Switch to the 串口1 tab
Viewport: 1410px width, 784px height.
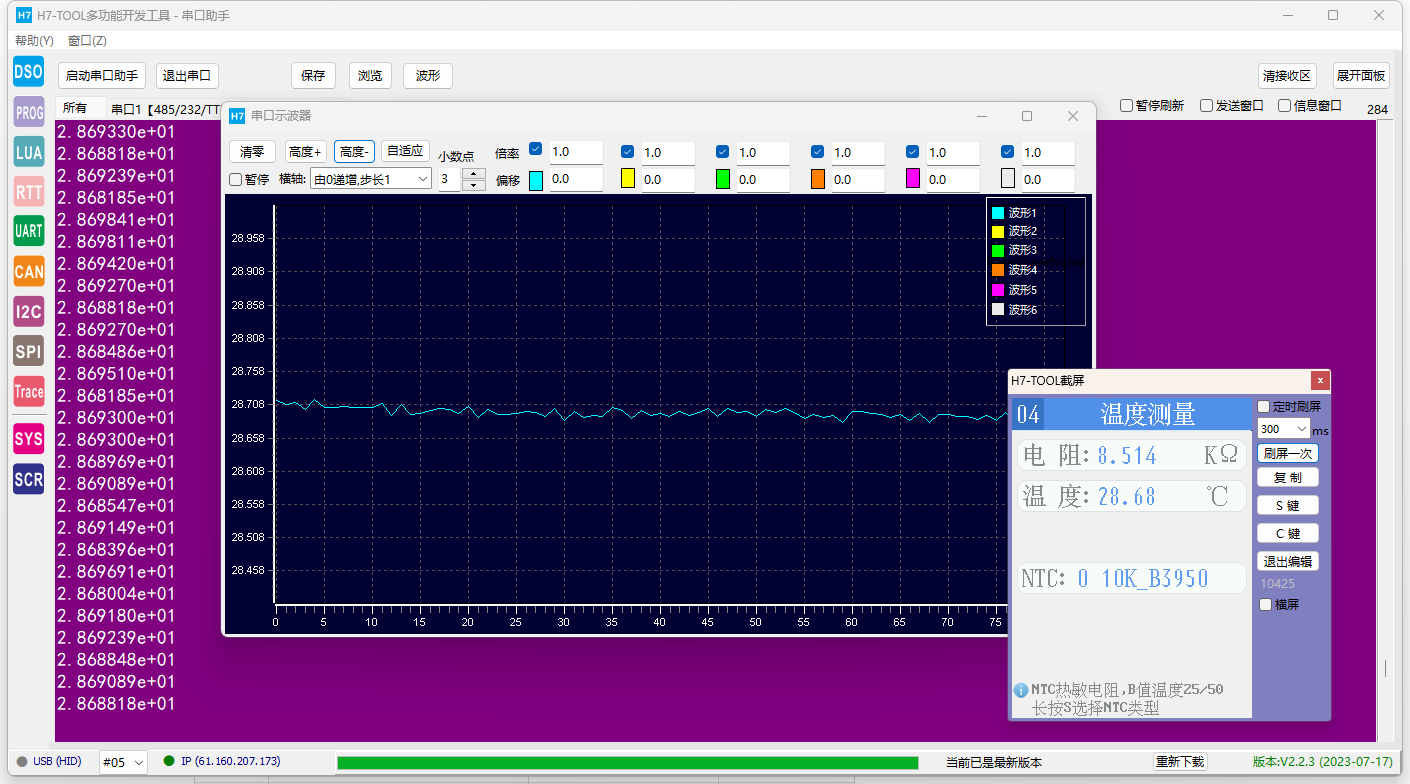165,109
